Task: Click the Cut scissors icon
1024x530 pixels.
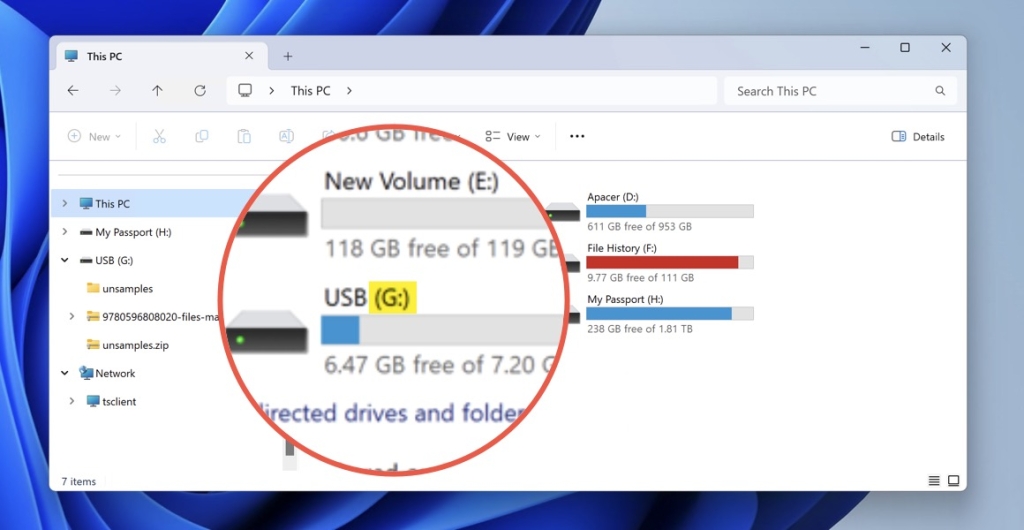Action: 159,136
